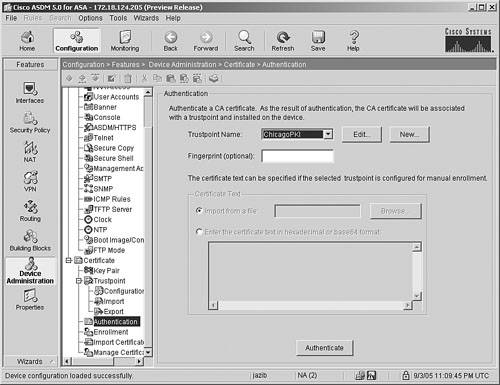Collapse the Certificate tree node
Image resolution: width=500 pixels, height=385 pixels.
coord(69,260)
